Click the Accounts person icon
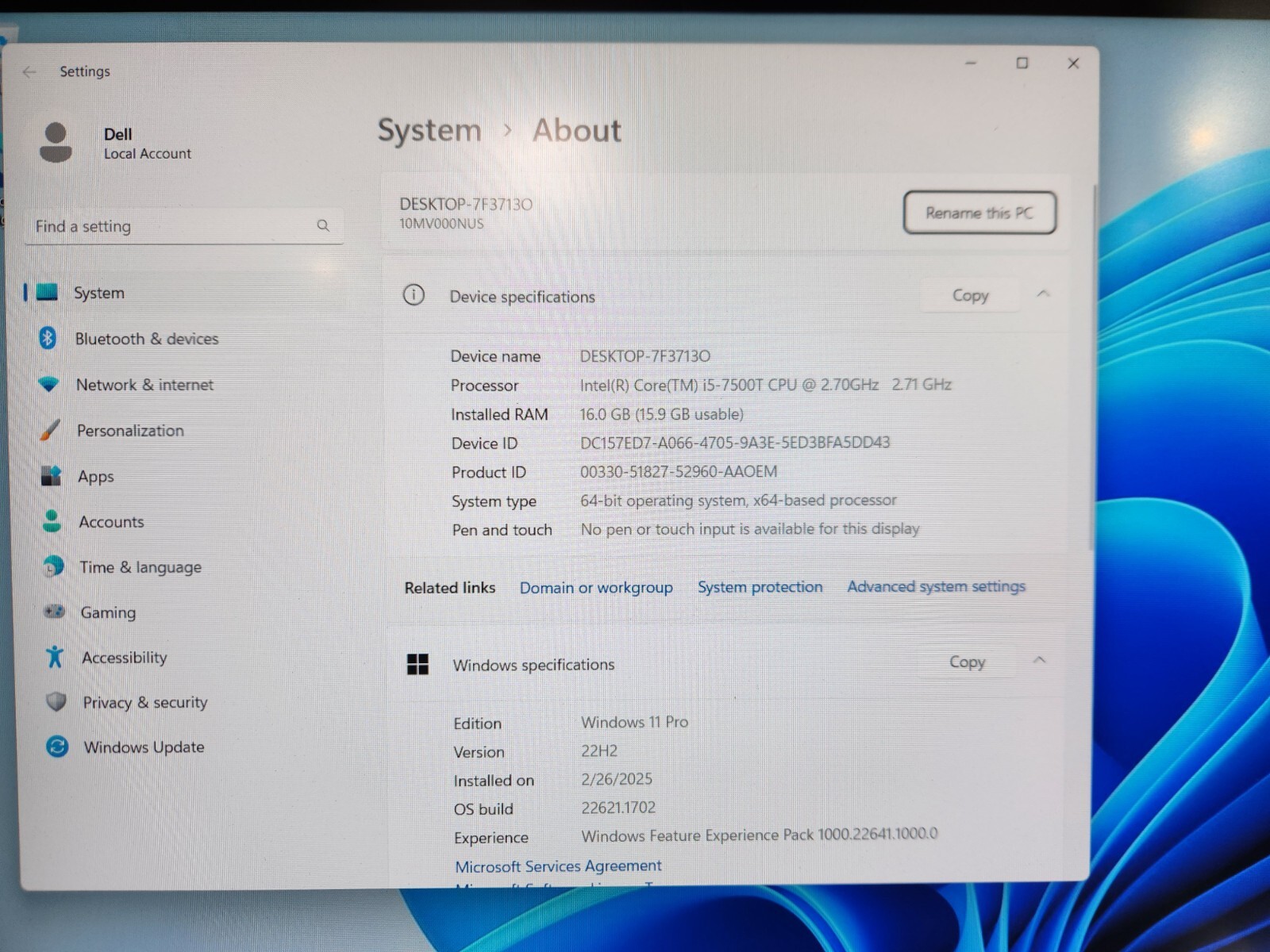The width and height of the screenshot is (1270, 952). tap(52, 521)
